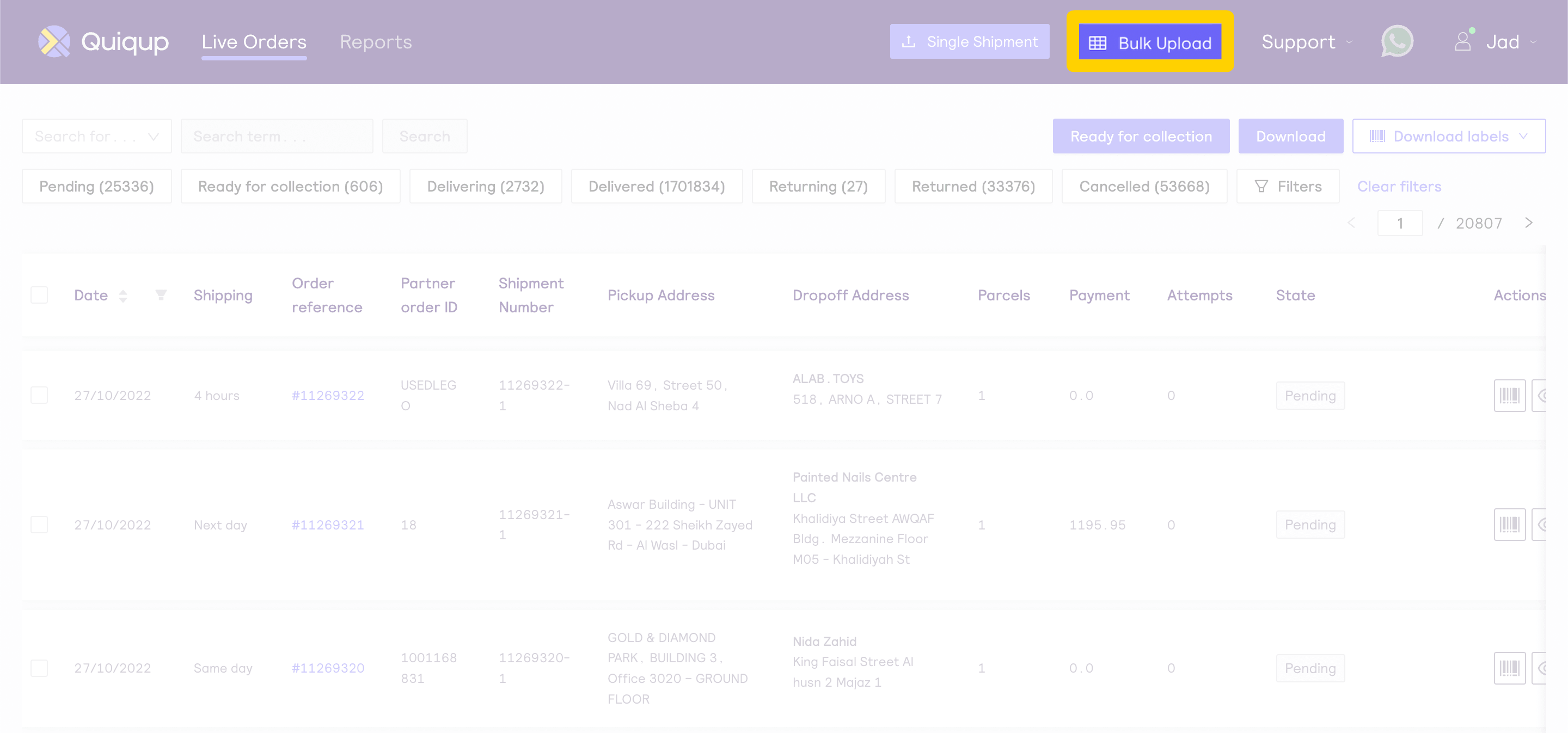Open the 'Search for...' dropdown
The image size is (1568, 733).
tap(97, 136)
